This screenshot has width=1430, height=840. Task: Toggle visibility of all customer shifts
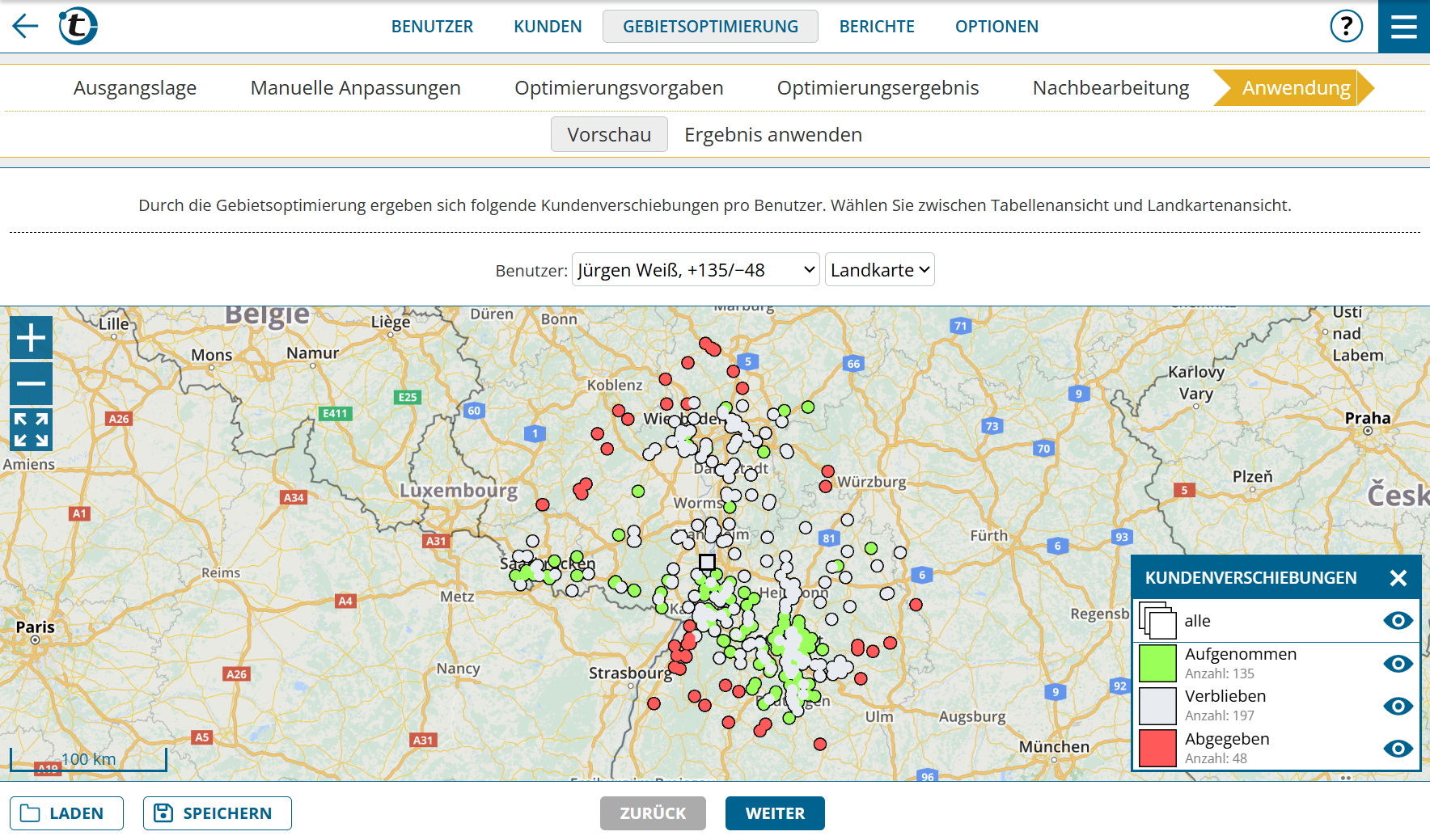click(x=1398, y=621)
